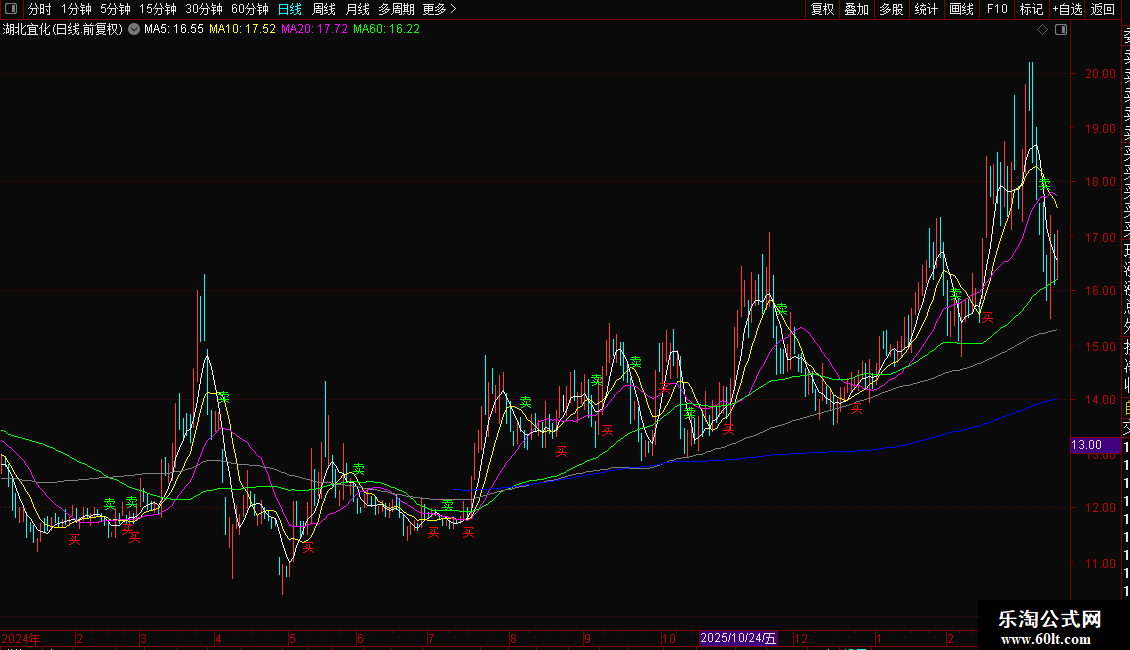
Task: Click the 返回 back button
Action: coord(1103,9)
